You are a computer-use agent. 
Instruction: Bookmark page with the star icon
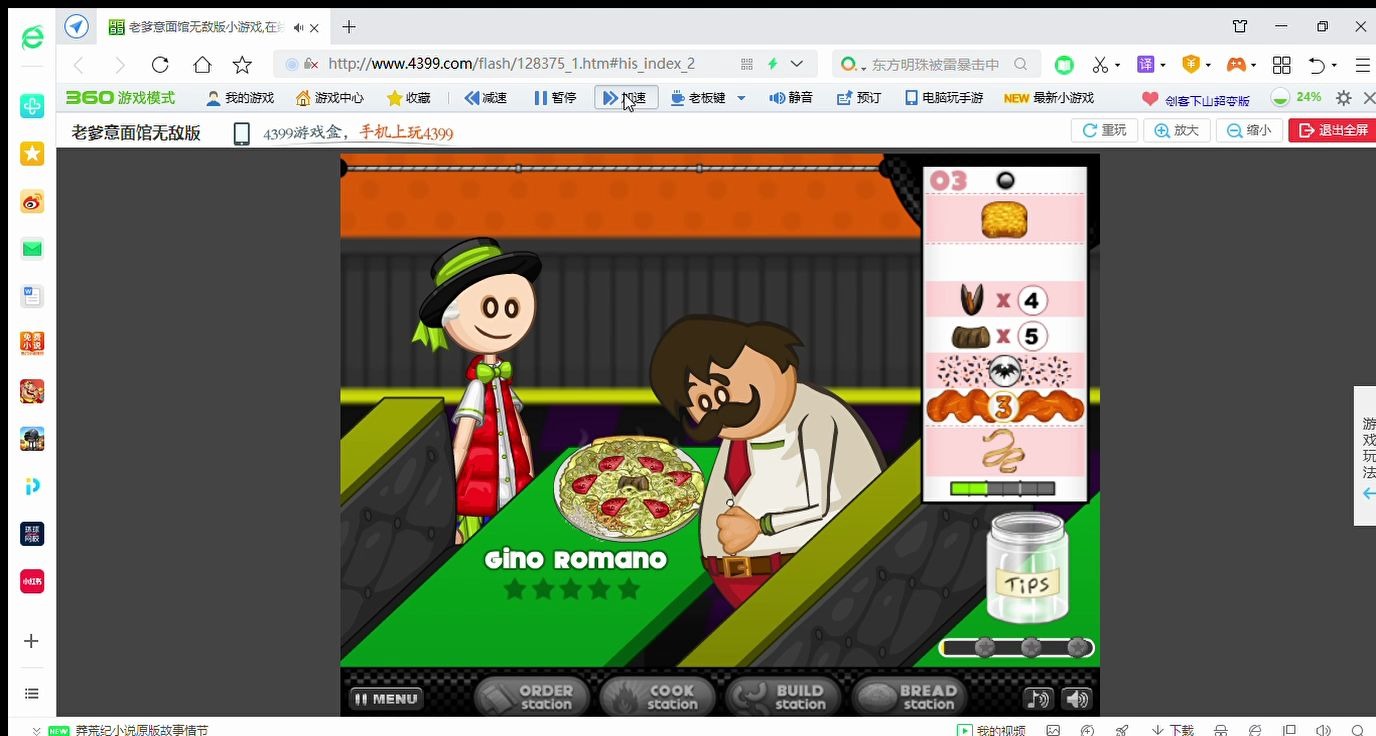pyautogui.click(x=242, y=65)
